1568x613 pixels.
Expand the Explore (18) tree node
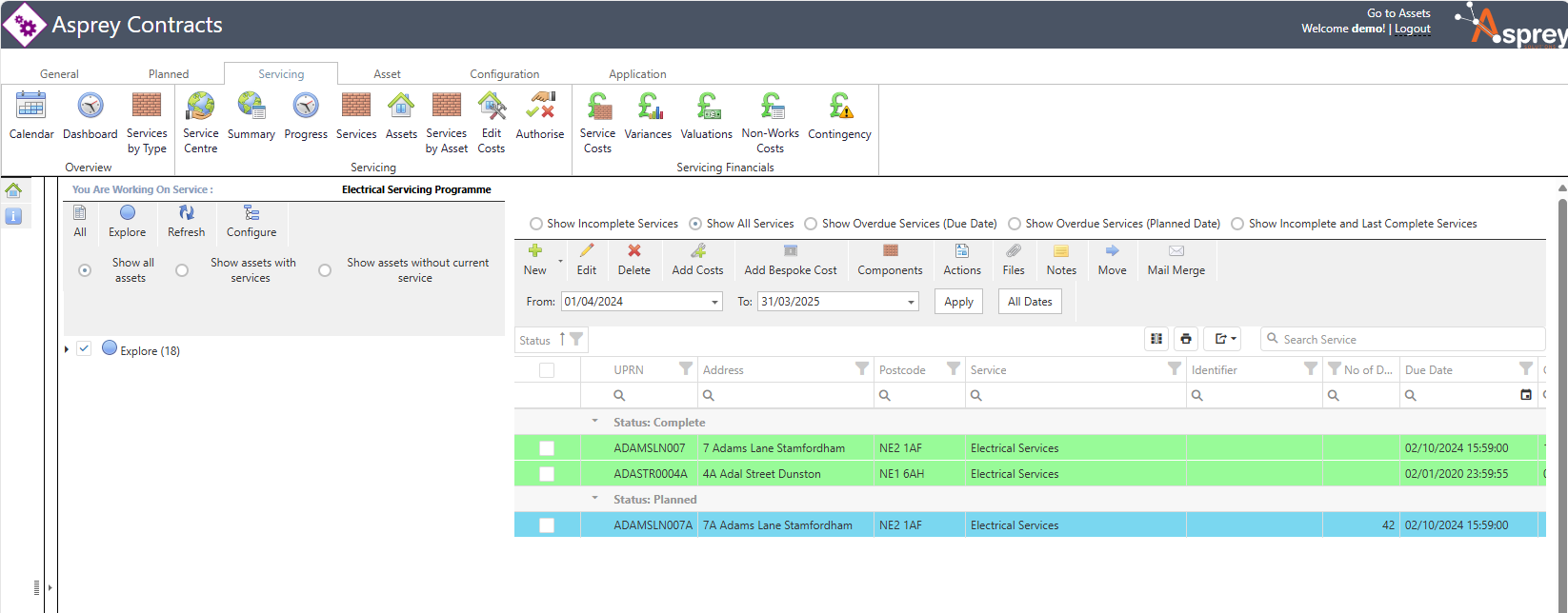[67, 350]
